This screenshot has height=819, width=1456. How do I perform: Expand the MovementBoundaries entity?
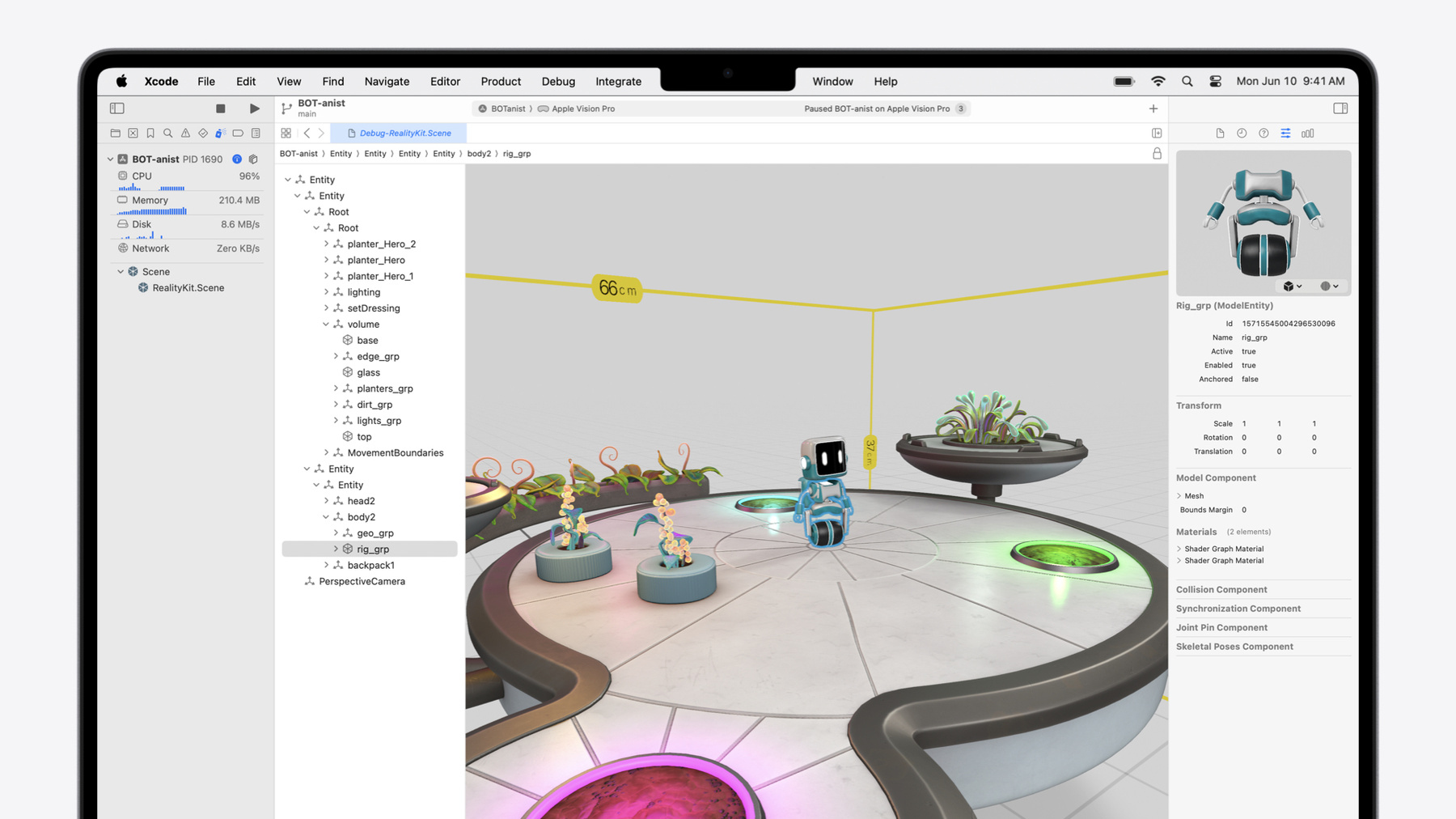click(326, 452)
